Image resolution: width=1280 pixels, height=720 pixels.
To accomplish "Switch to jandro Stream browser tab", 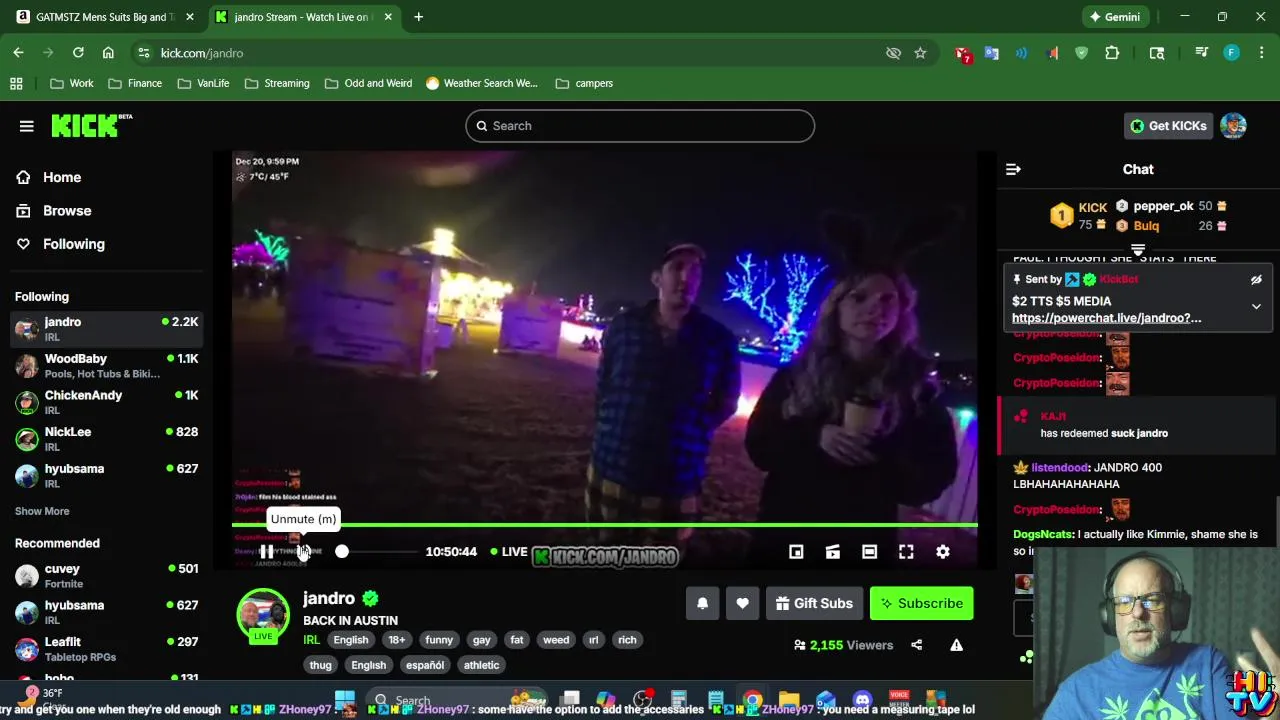I will click(302, 17).
